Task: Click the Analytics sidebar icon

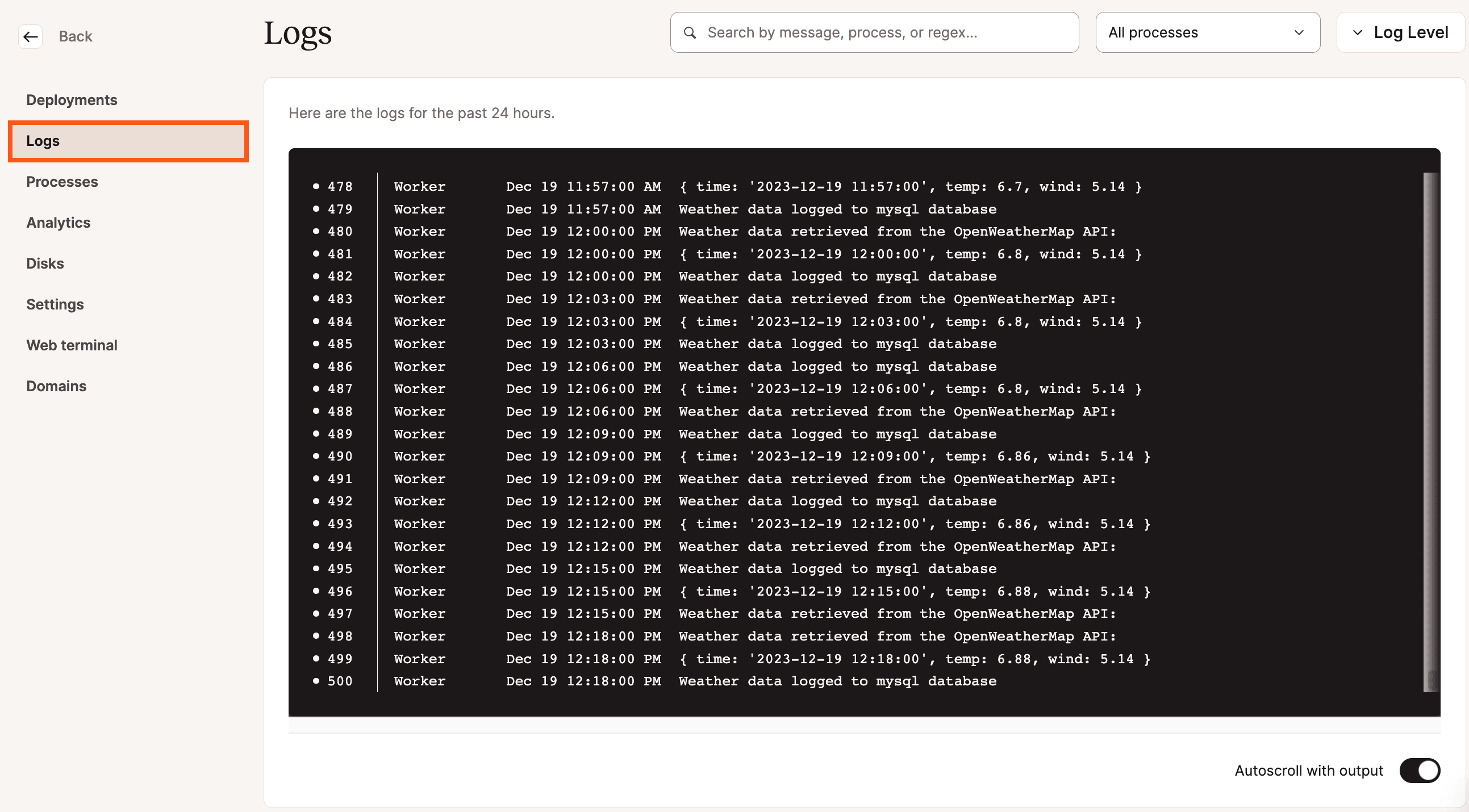Action: click(57, 222)
